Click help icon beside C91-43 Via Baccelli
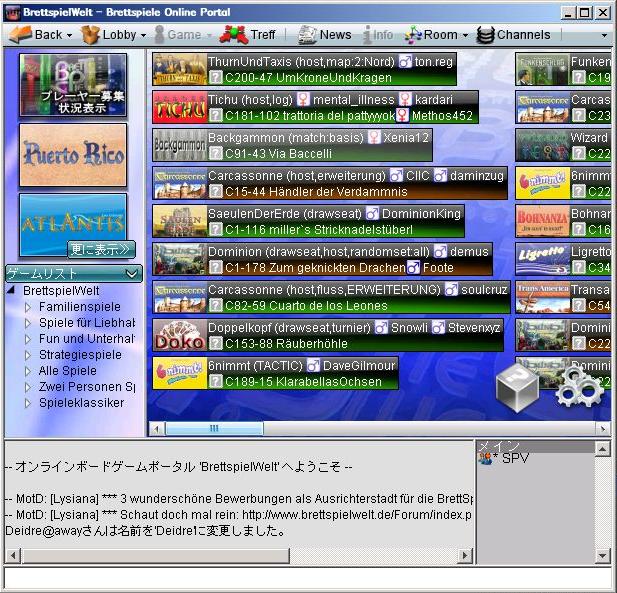Screen dimensions: 617x593 [215, 153]
